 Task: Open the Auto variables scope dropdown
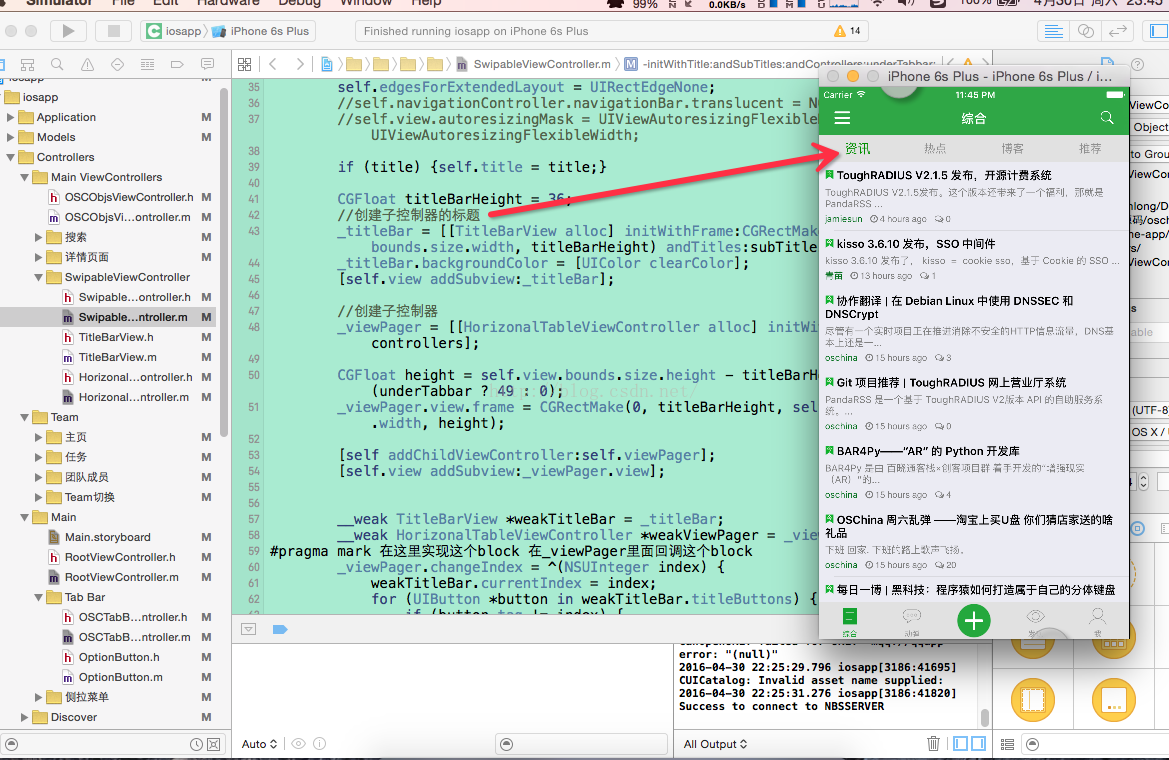[x=259, y=744]
